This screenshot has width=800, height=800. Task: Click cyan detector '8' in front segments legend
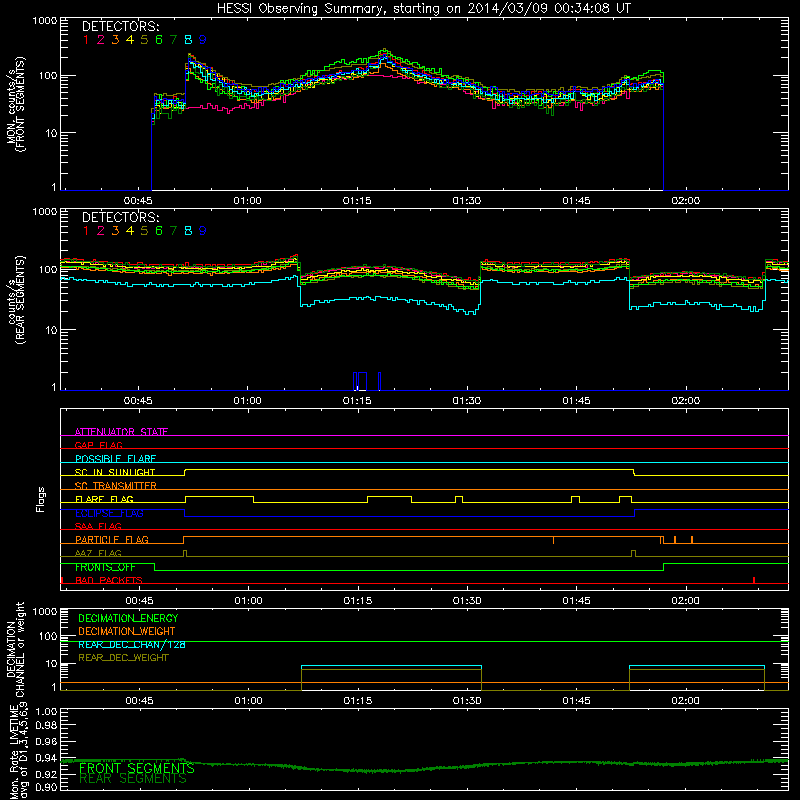(188, 40)
